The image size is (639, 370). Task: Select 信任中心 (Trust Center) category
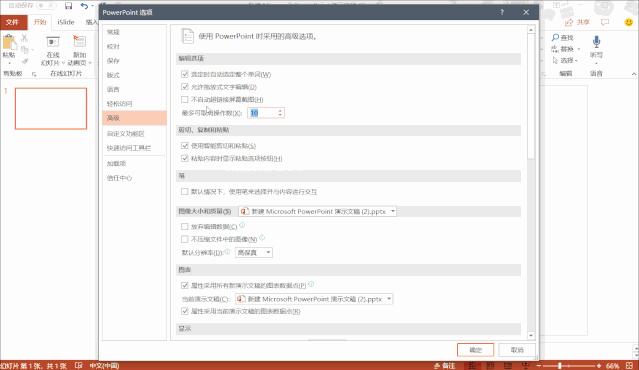tap(134, 178)
